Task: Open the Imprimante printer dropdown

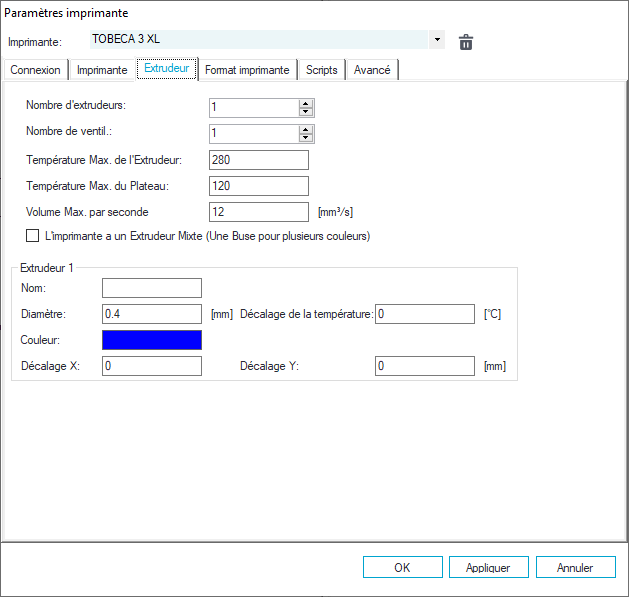Action: click(437, 41)
